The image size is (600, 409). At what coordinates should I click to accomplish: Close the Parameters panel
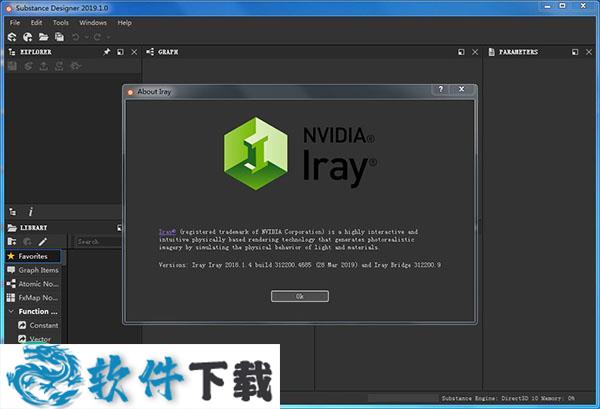pos(589,52)
